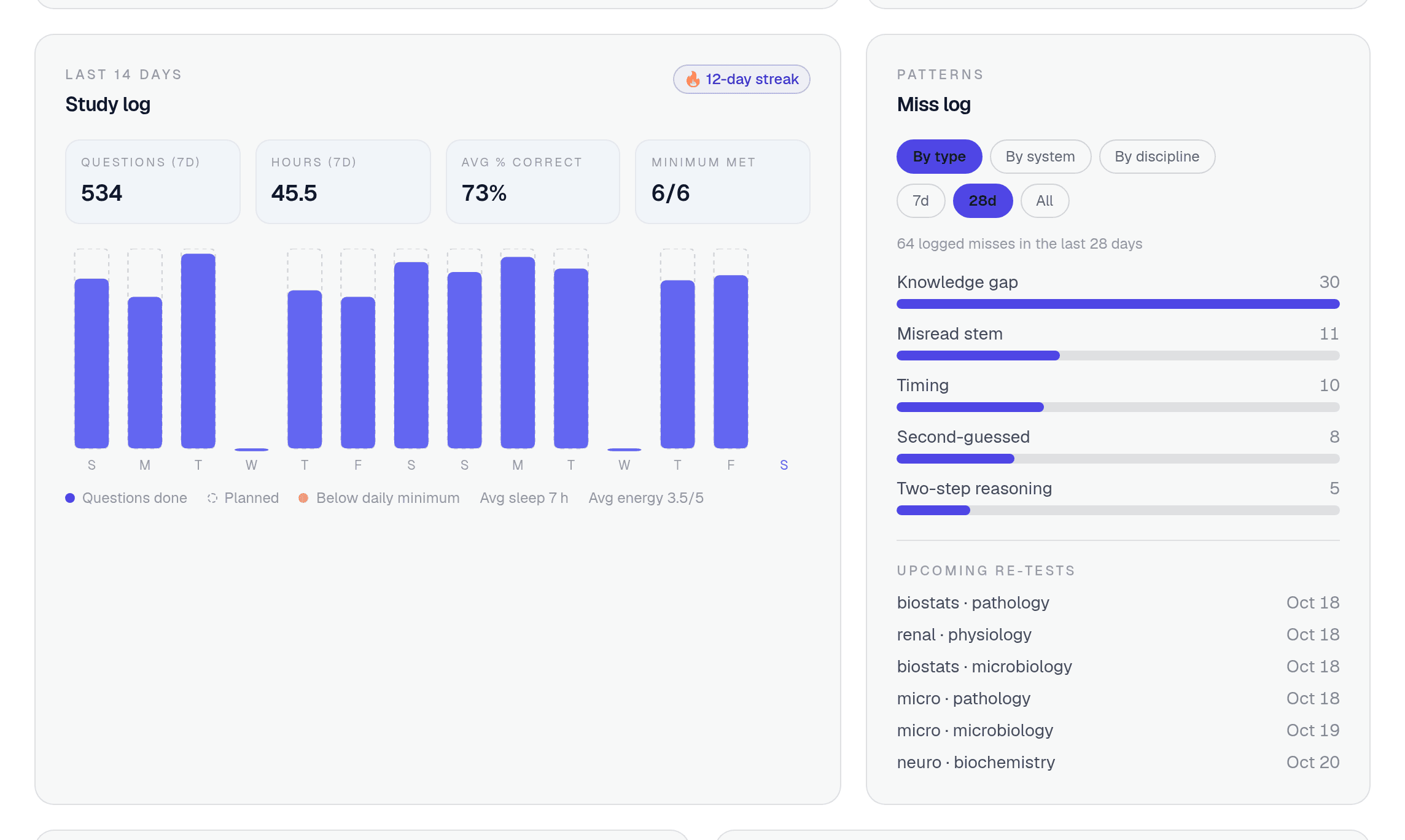Screen dimensions: 1405x840
Task: Click the Knowledge gap label
Action: pos(957,282)
